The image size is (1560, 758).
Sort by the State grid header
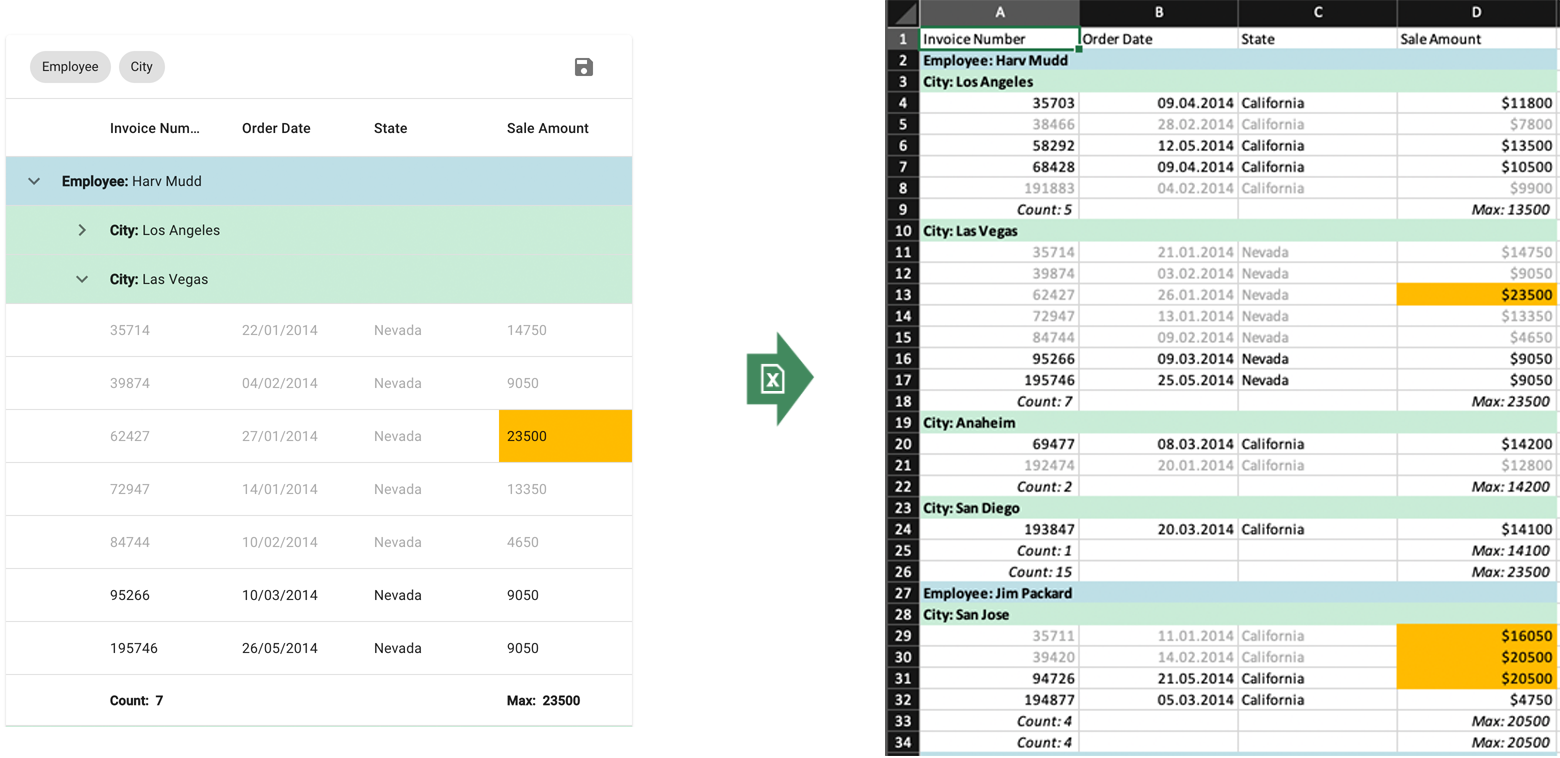(x=390, y=128)
